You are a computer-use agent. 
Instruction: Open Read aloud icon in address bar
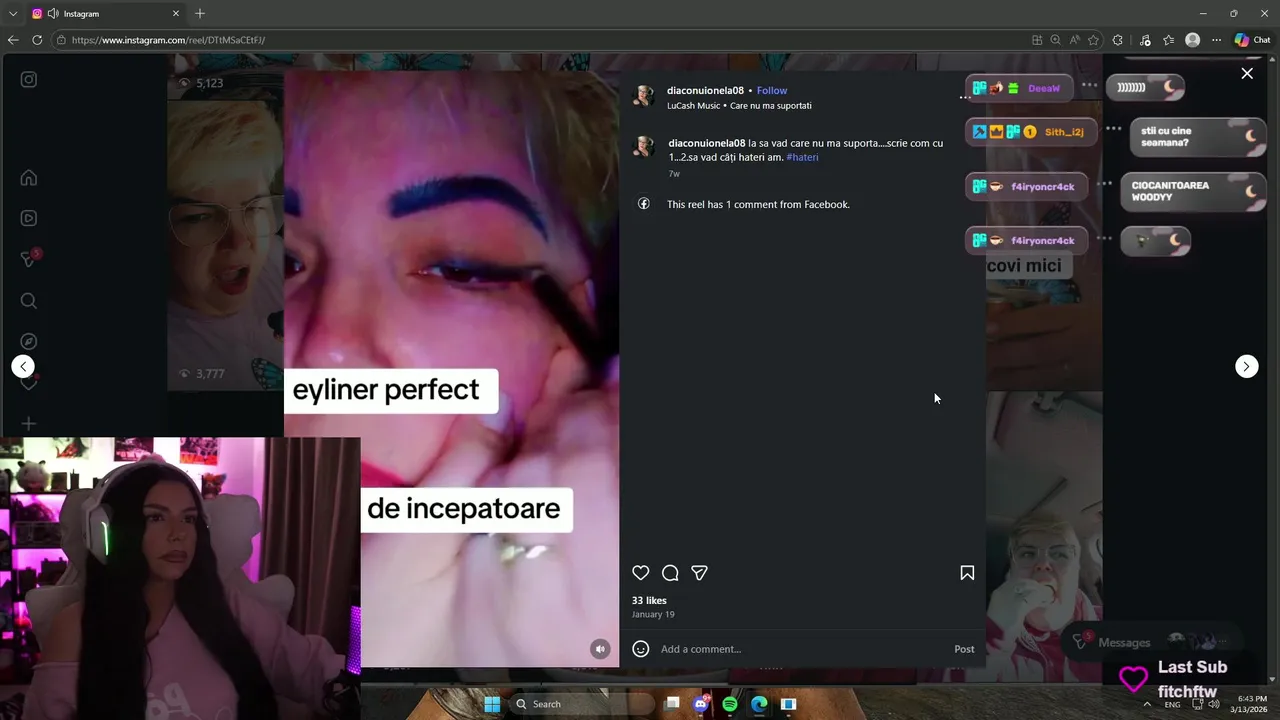tap(1075, 40)
